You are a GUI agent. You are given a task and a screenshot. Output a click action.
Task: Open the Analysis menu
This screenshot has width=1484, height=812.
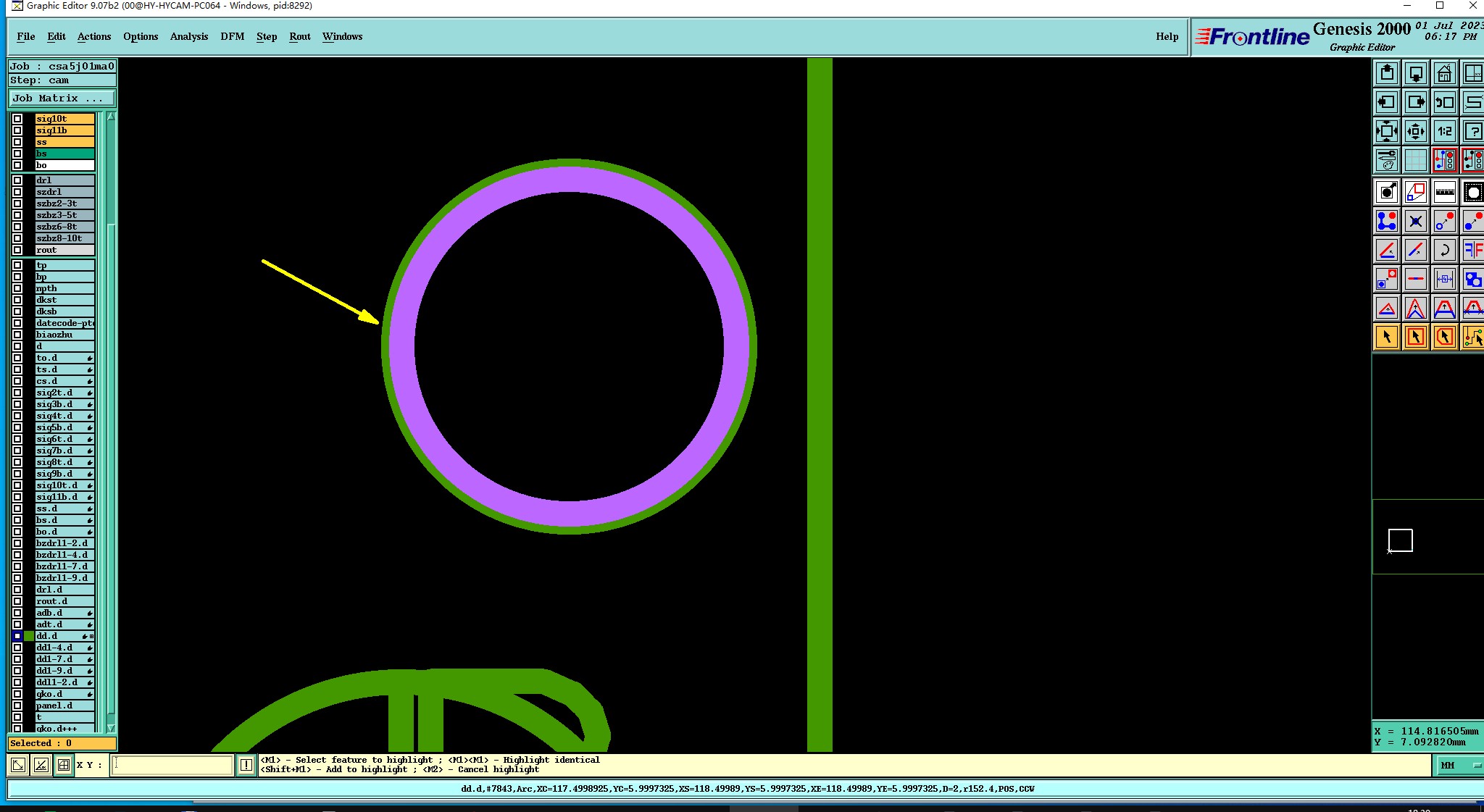coord(188,36)
